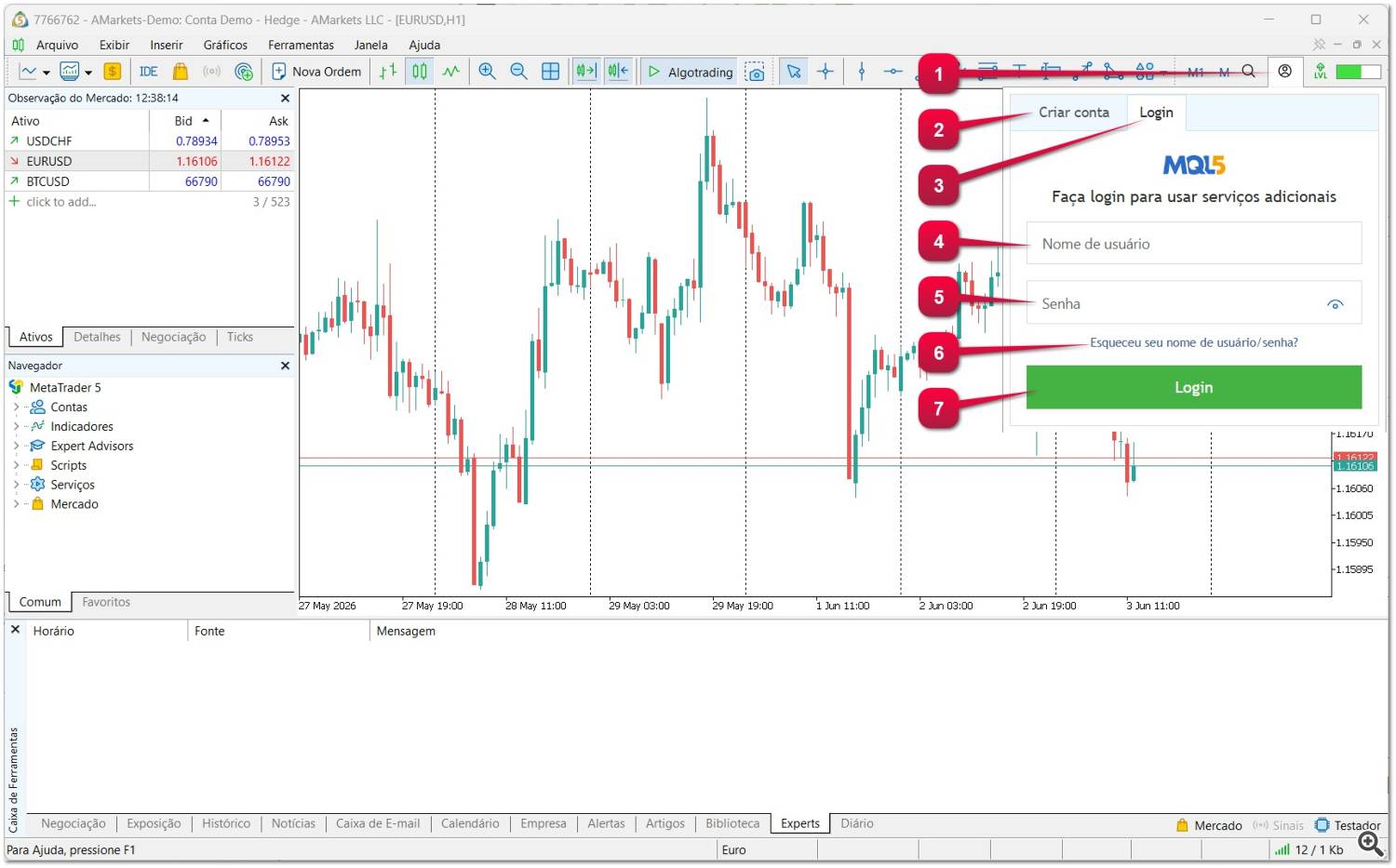The image size is (1396, 868).
Task: Switch to the Ticks tab
Action: [240, 337]
